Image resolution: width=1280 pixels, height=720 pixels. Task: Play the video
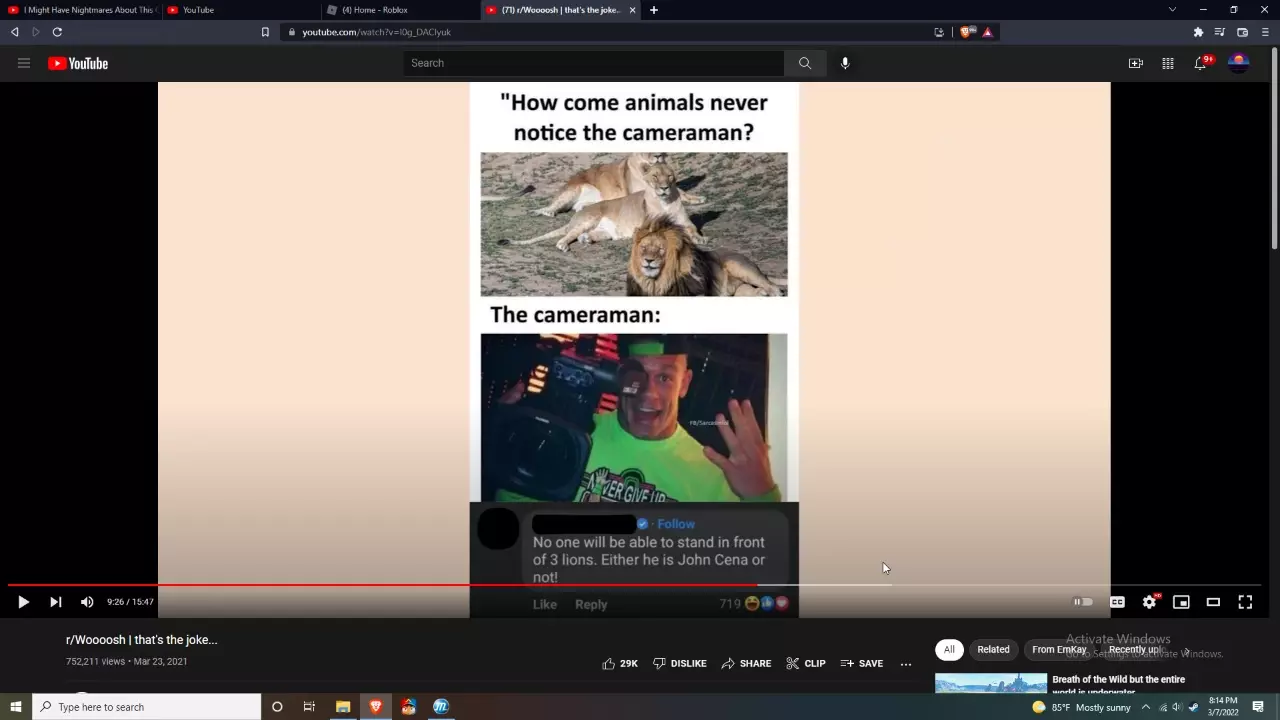coord(23,602)
